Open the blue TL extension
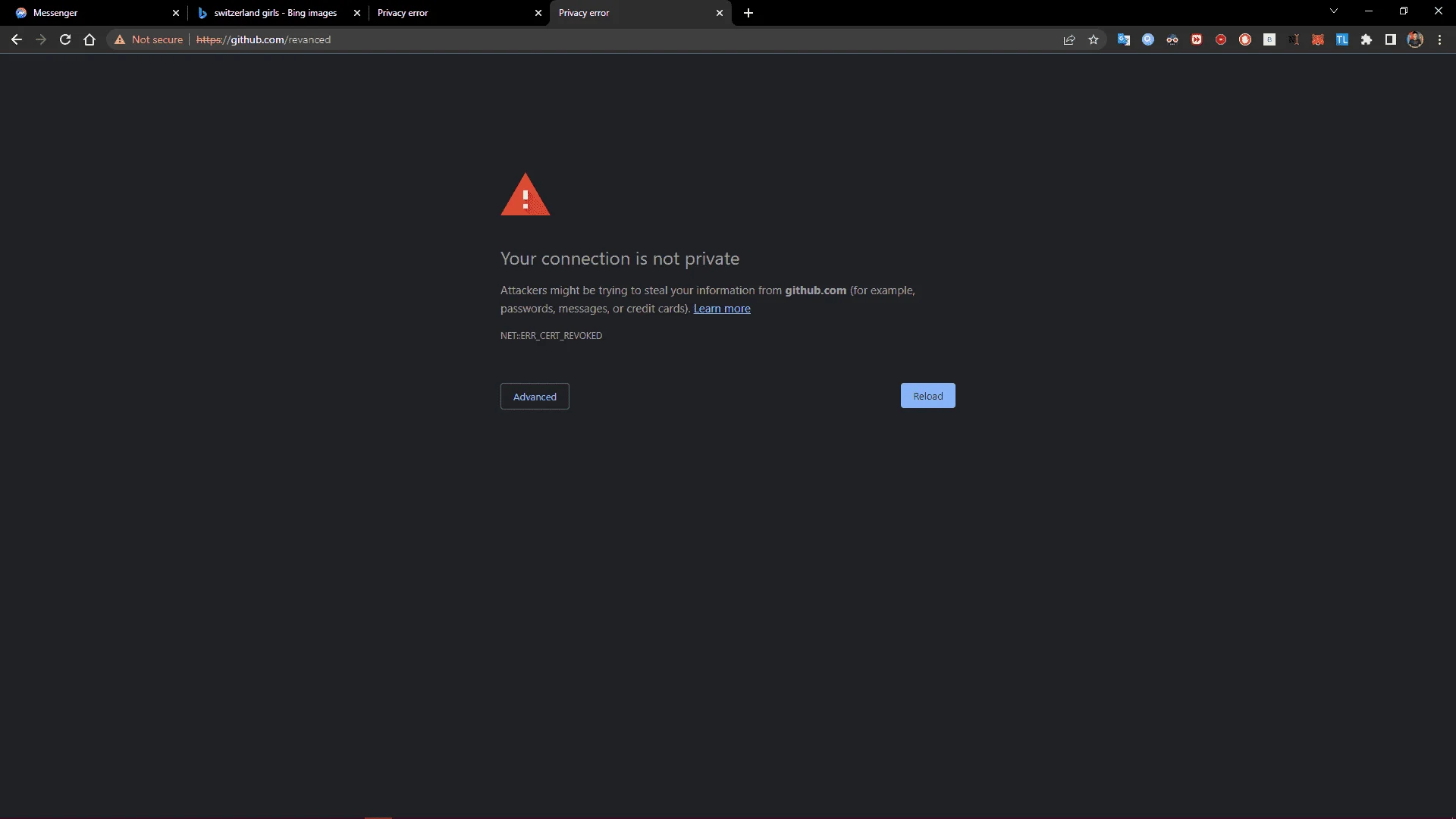The height and width of the screenshot is (819, 1456). pos(1342,39)
